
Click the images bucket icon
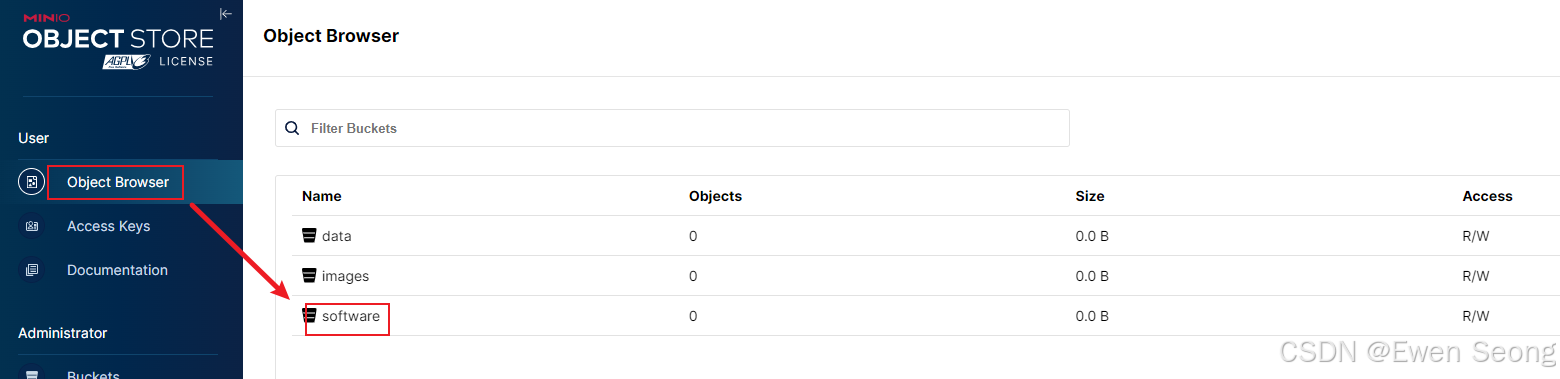coord(309,276)
